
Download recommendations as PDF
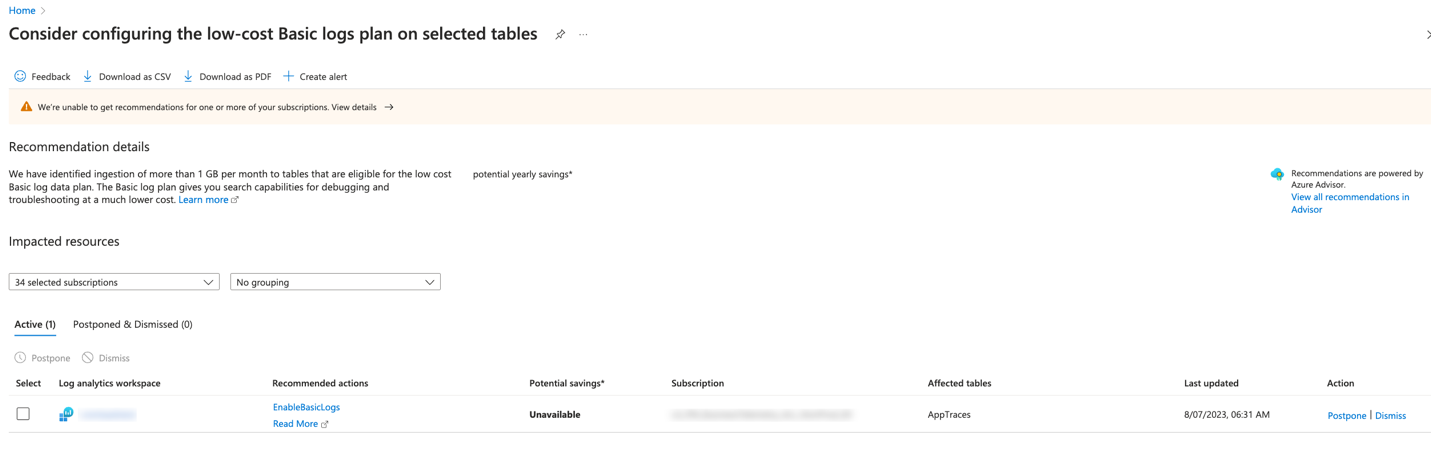click(x=227, y=76)
